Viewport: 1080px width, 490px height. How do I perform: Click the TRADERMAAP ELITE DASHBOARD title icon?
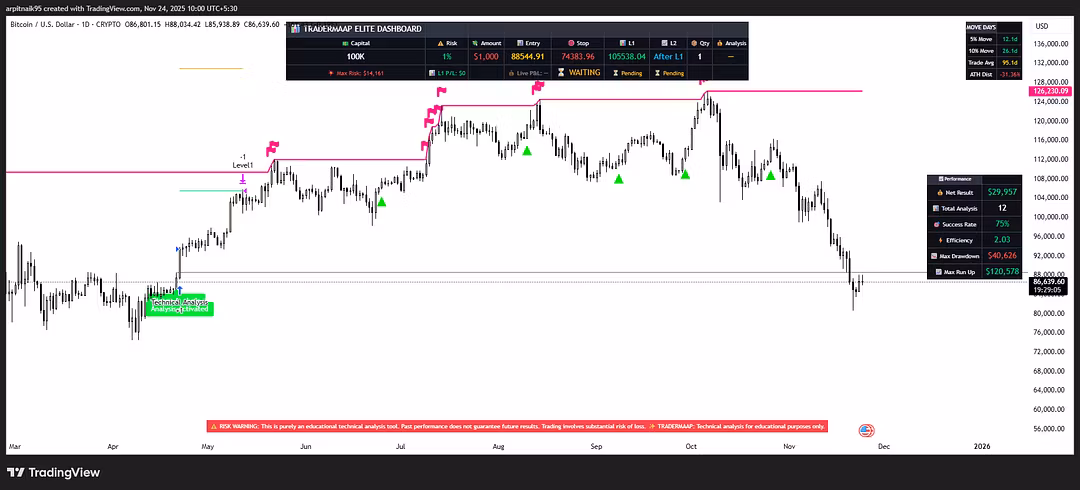(294, 29)
